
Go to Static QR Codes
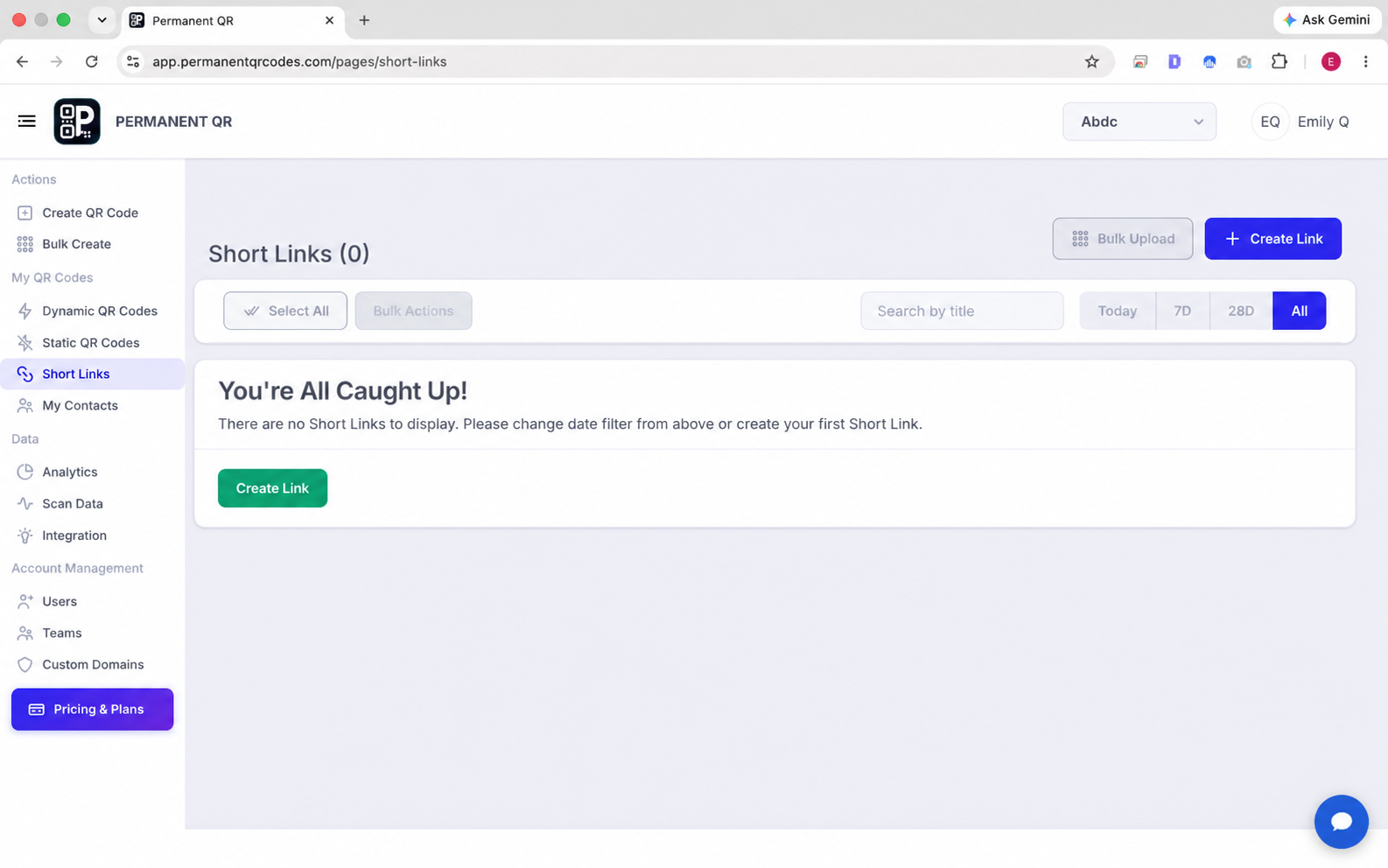click(90, 343)
